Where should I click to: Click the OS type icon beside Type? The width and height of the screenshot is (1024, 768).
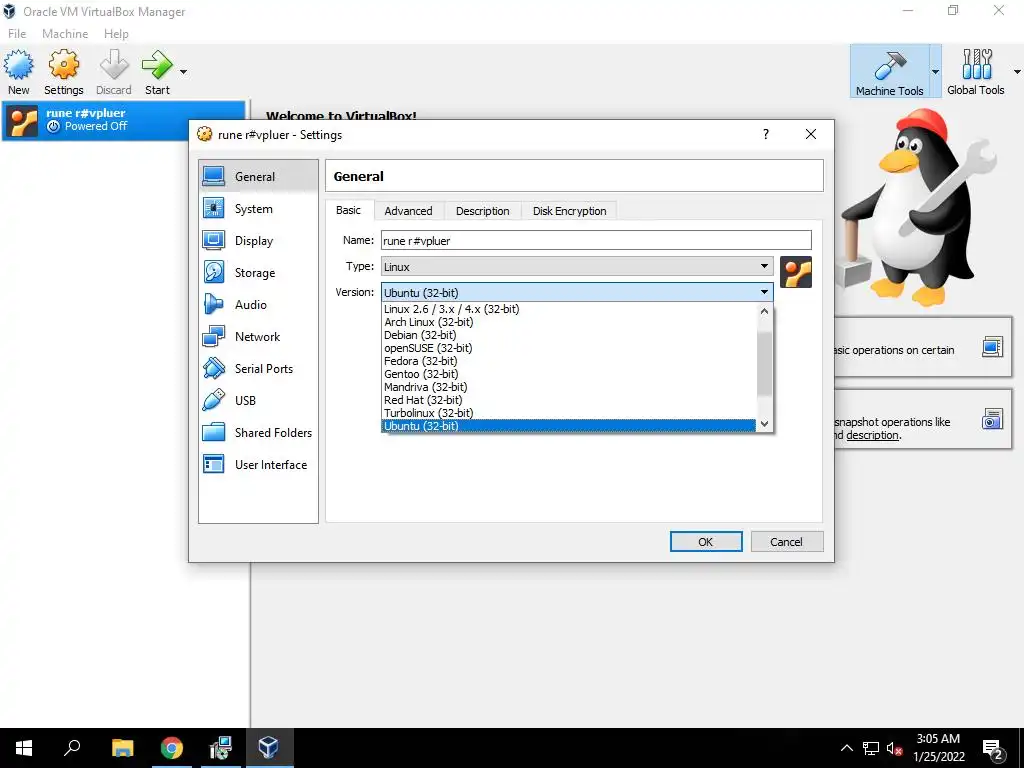point(795,272)
